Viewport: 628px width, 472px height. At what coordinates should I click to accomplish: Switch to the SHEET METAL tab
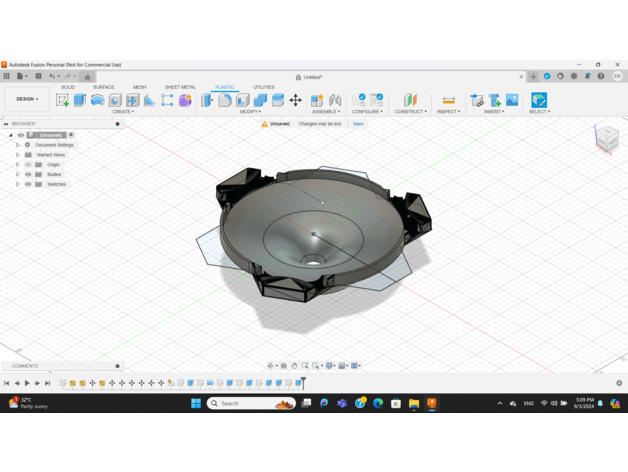tap(180, 87)
